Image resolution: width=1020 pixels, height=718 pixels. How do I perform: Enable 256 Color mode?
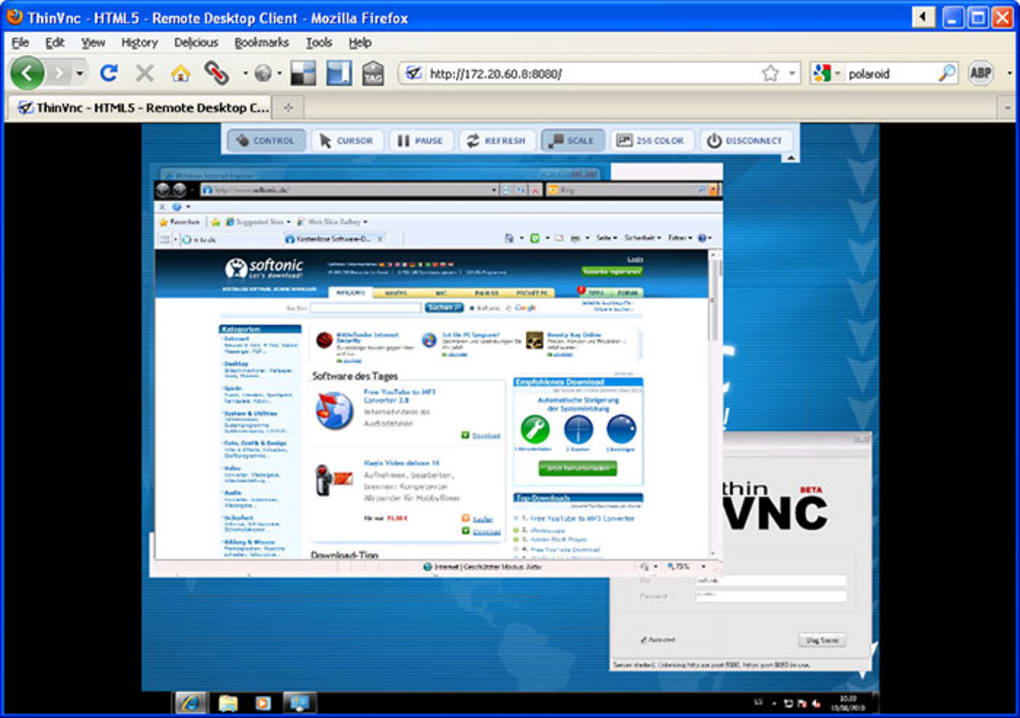pyautogui.click(x=652, y=140)
